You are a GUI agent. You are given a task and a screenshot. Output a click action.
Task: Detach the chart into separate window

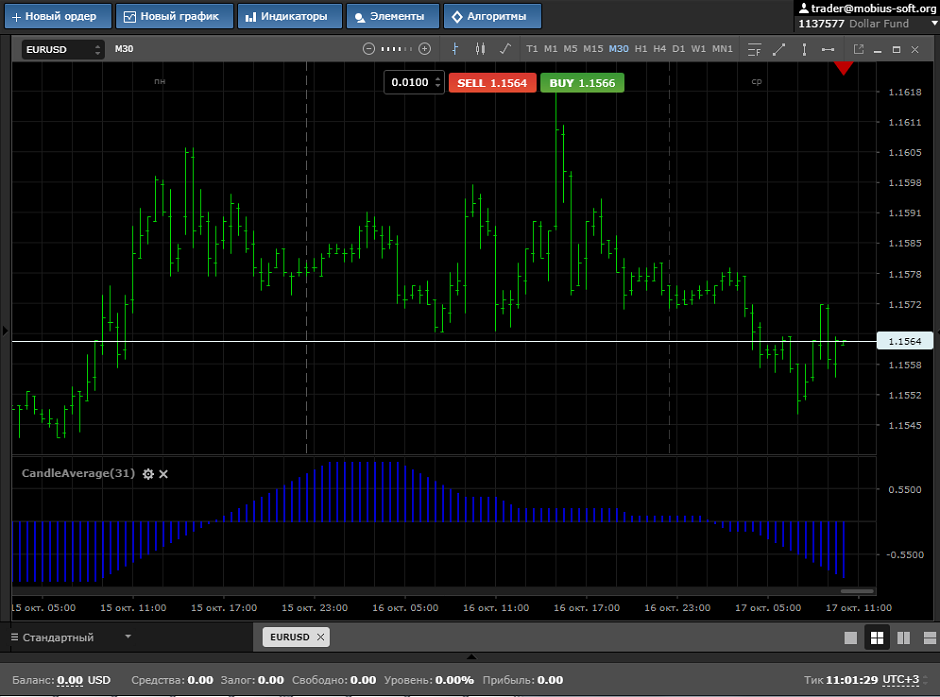tap(858, 49)
